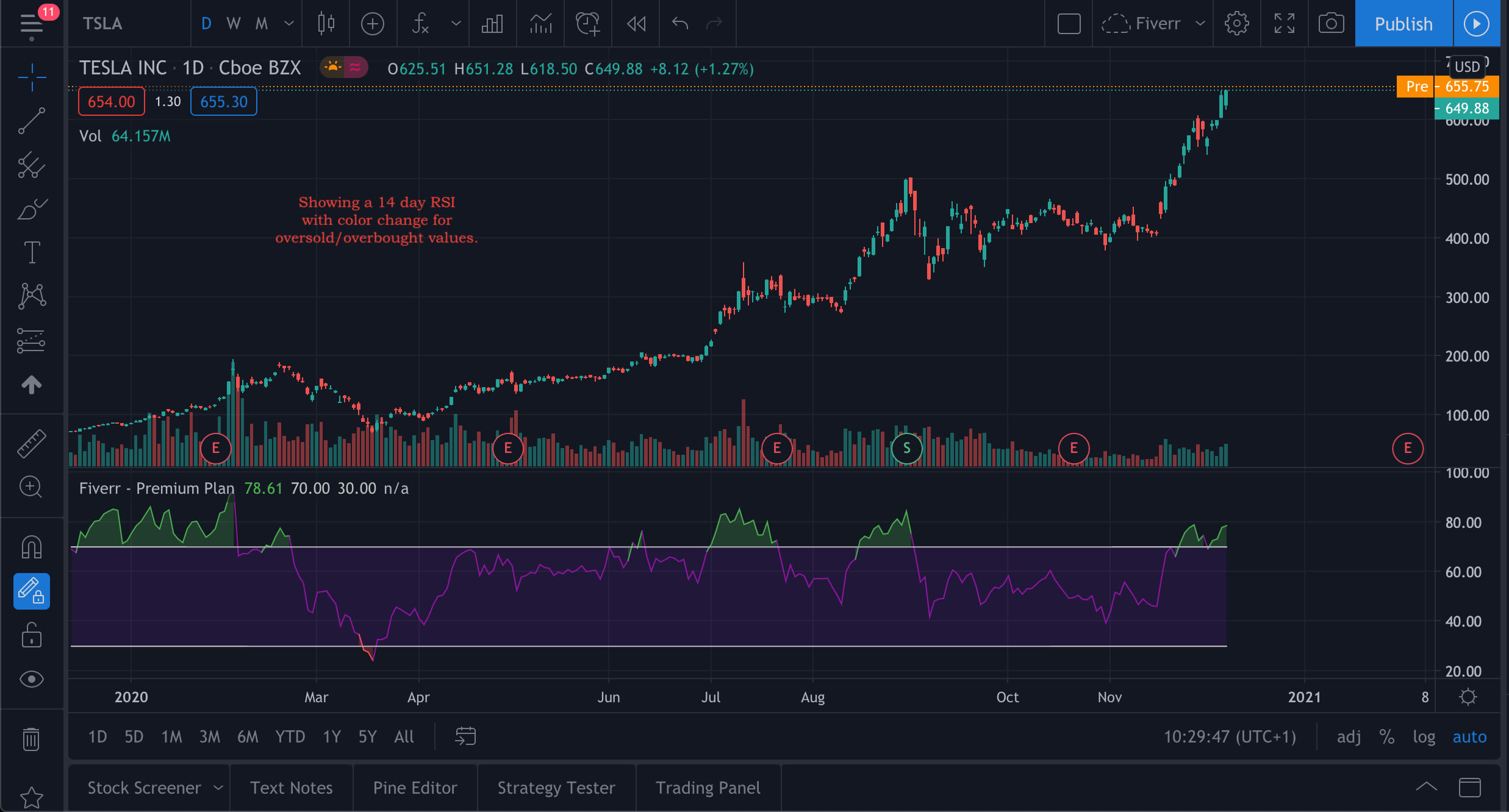The width and height of the screenshot is (1509, 812).
Task: Open the select layout square icon
Action: [1069, 24]
